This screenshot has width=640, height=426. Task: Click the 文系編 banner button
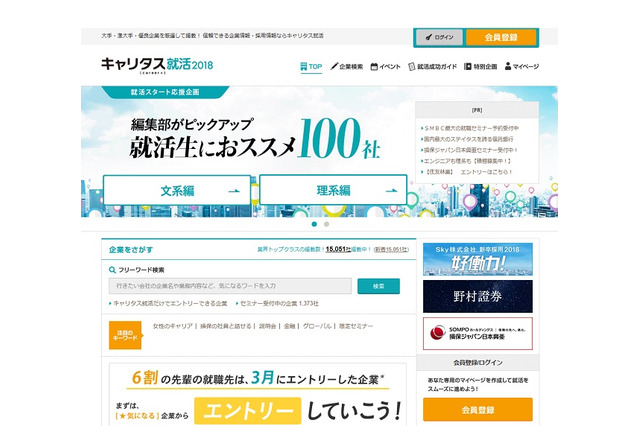click(x=177, y=190)
